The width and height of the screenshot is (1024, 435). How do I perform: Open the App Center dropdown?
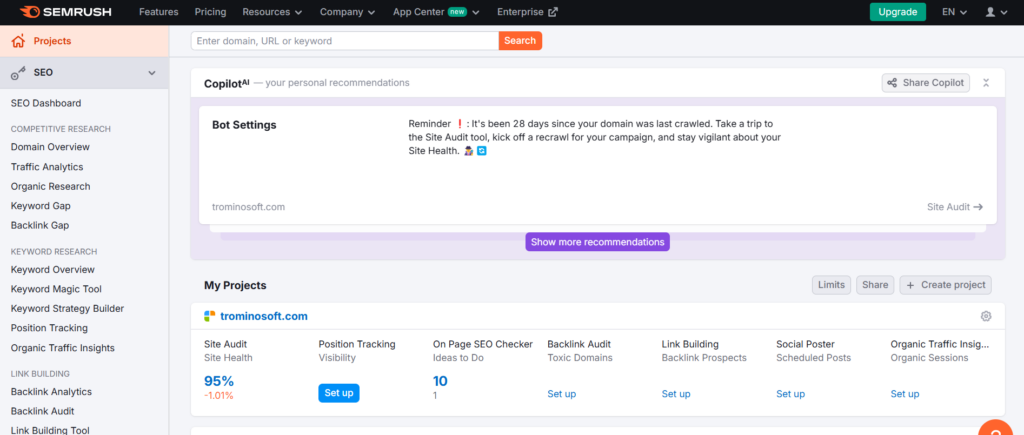pos(436,12)
